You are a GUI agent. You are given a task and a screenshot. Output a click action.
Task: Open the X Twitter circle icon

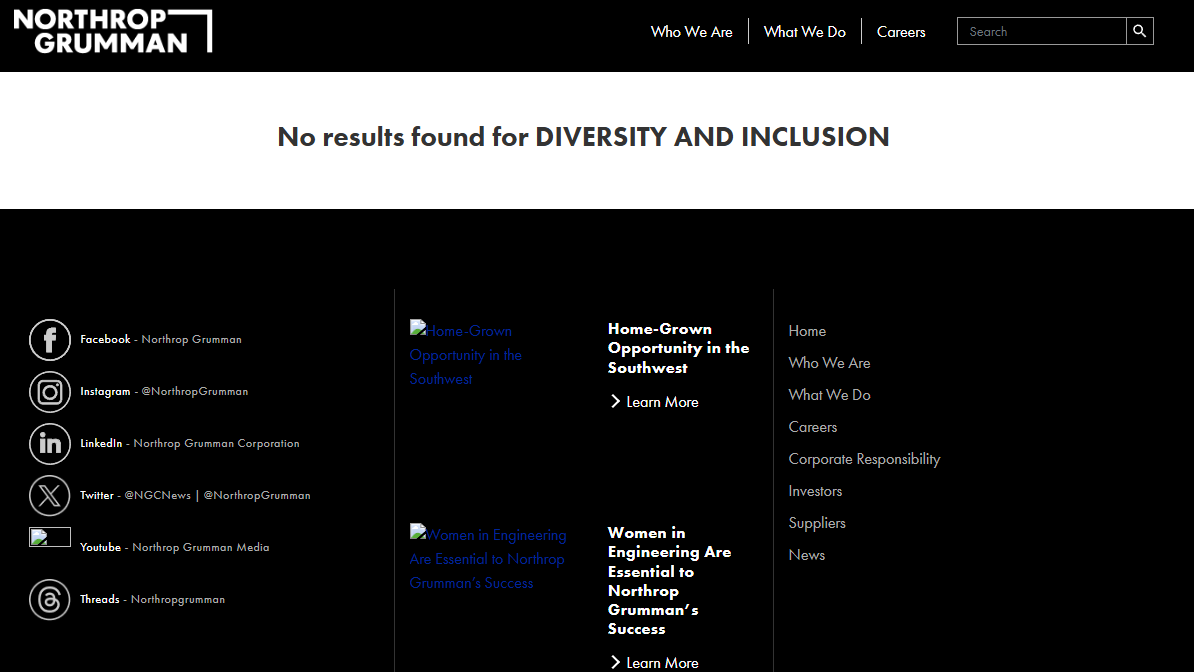click(50, 496)
